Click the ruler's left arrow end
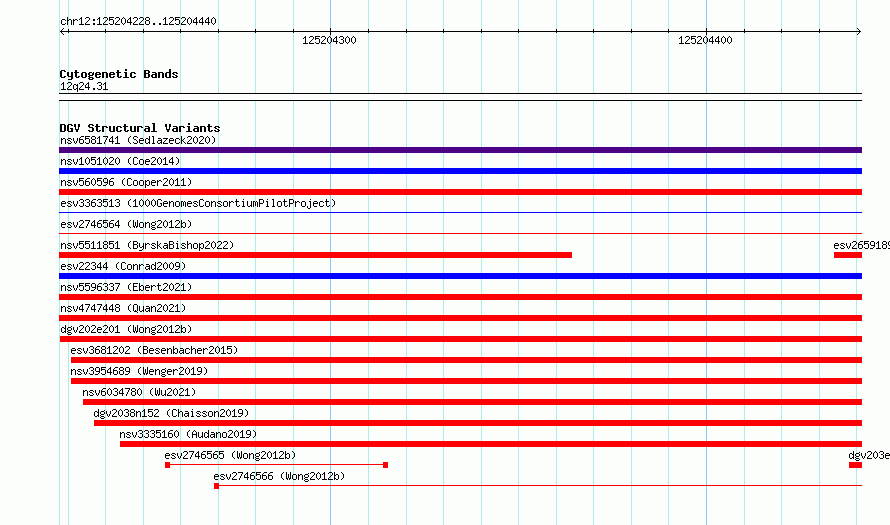This screenshot has width=890, height=525. 62,32
